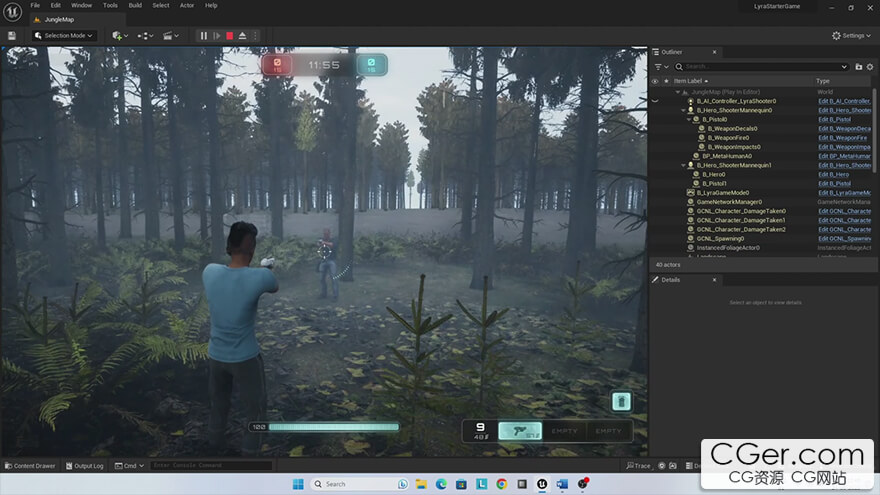Click the Unreal Engine logo icon
This screenshot has width=880, height=495.
(12, 11)
